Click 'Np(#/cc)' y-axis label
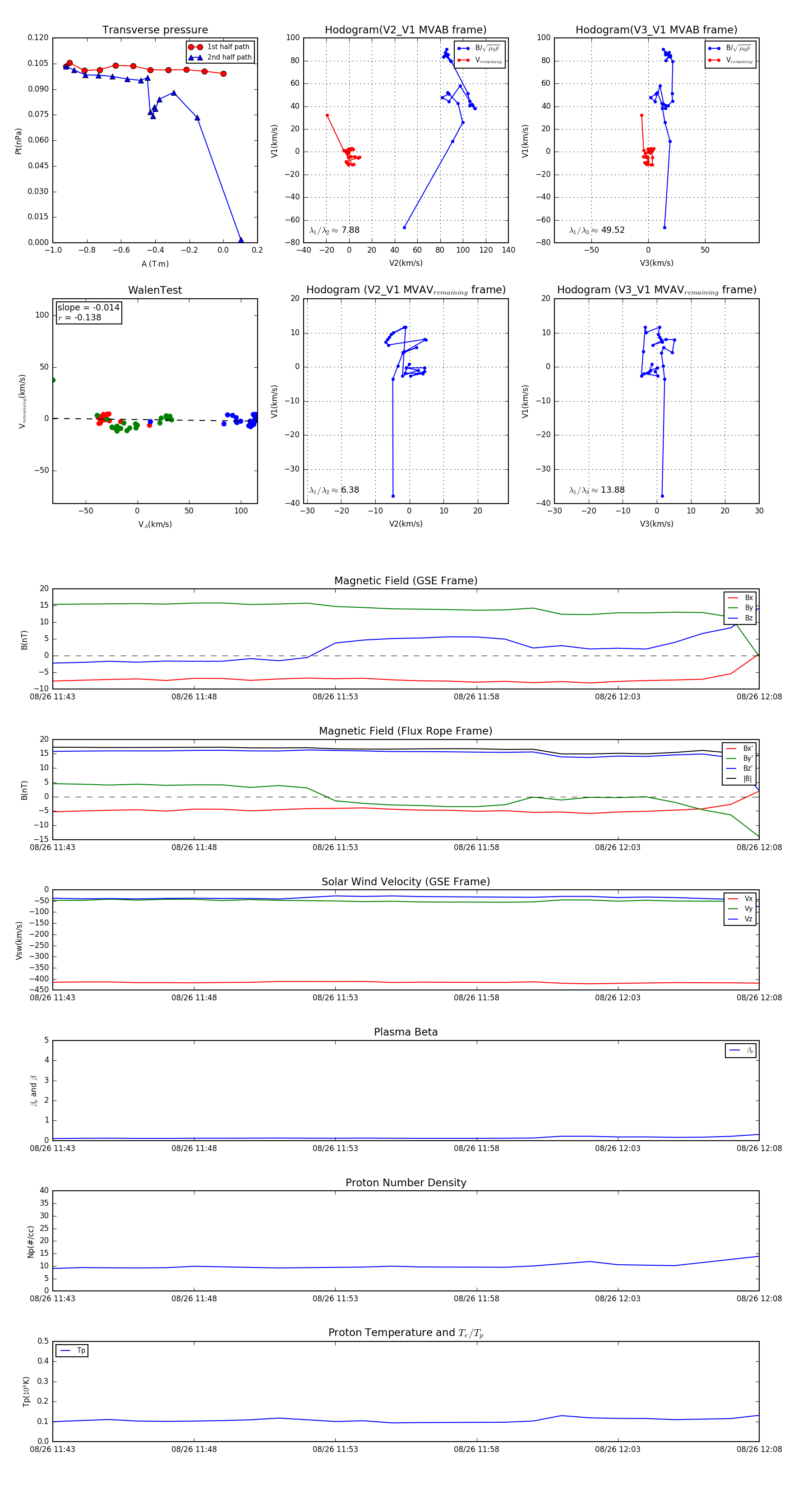 click(x=31, y=1241)
